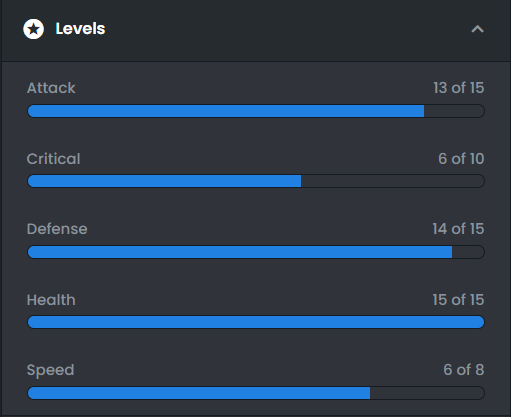The height and width of the screenshot is (417, 511).
Task: Select the Defense stat label
Action: pyautogui.click(x=57, y=229)
